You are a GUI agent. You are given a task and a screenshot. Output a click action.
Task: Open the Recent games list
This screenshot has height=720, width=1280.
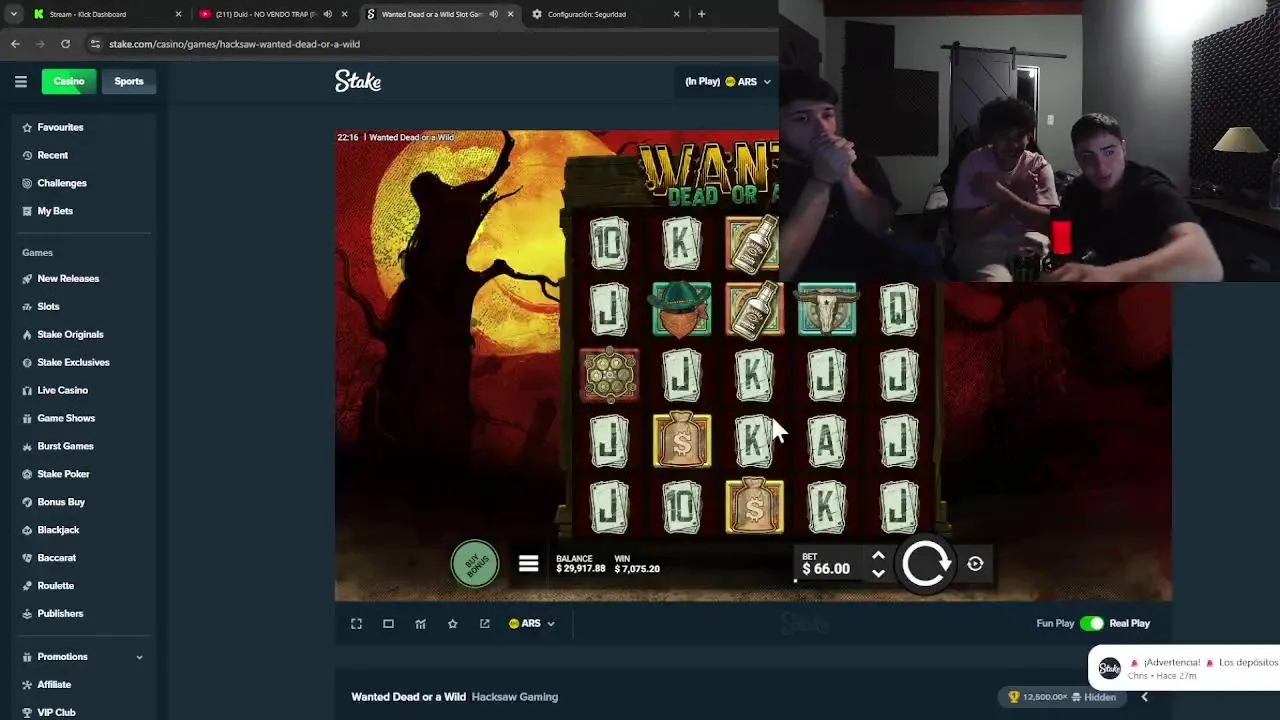tap(52, 155)
